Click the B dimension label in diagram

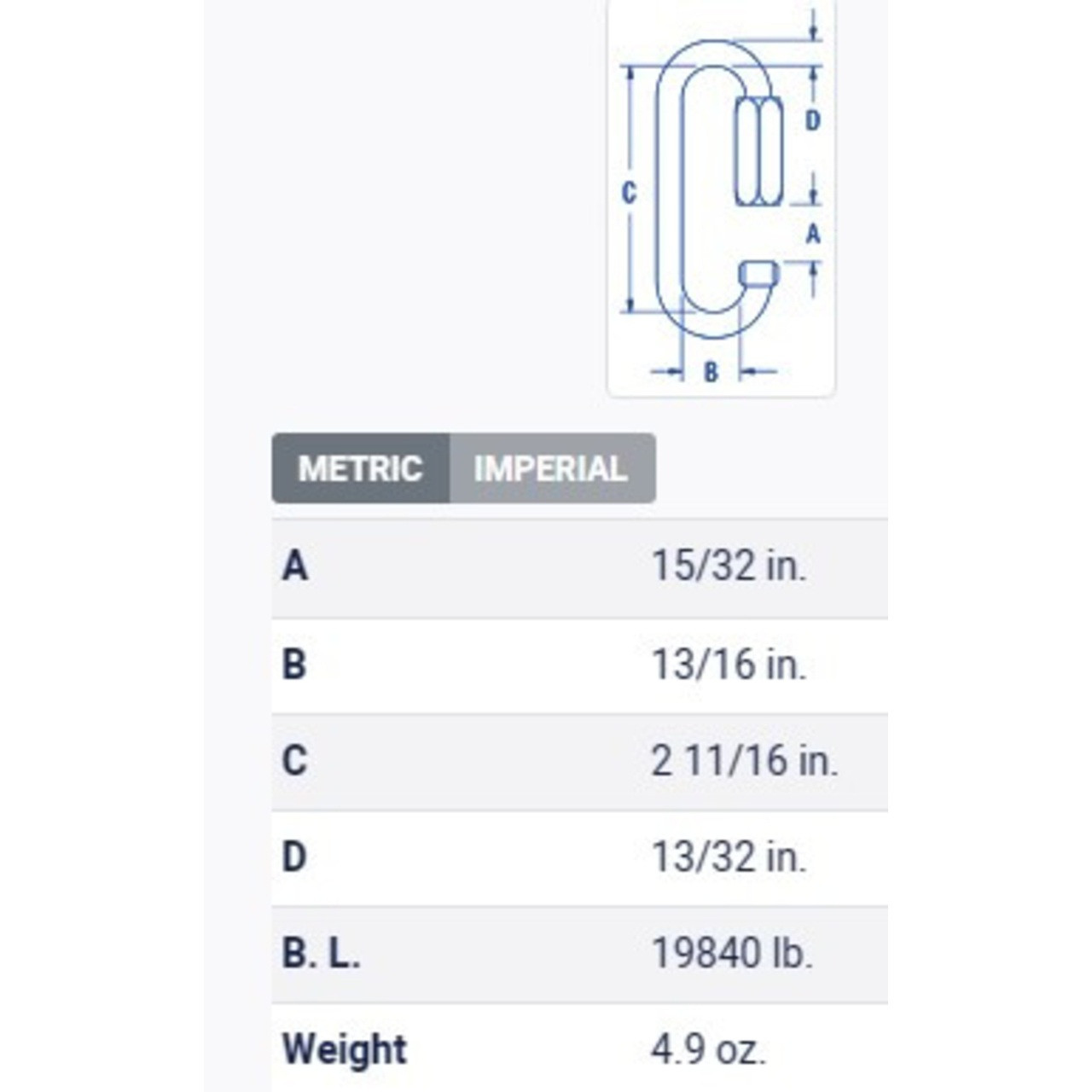pos(711,372)
